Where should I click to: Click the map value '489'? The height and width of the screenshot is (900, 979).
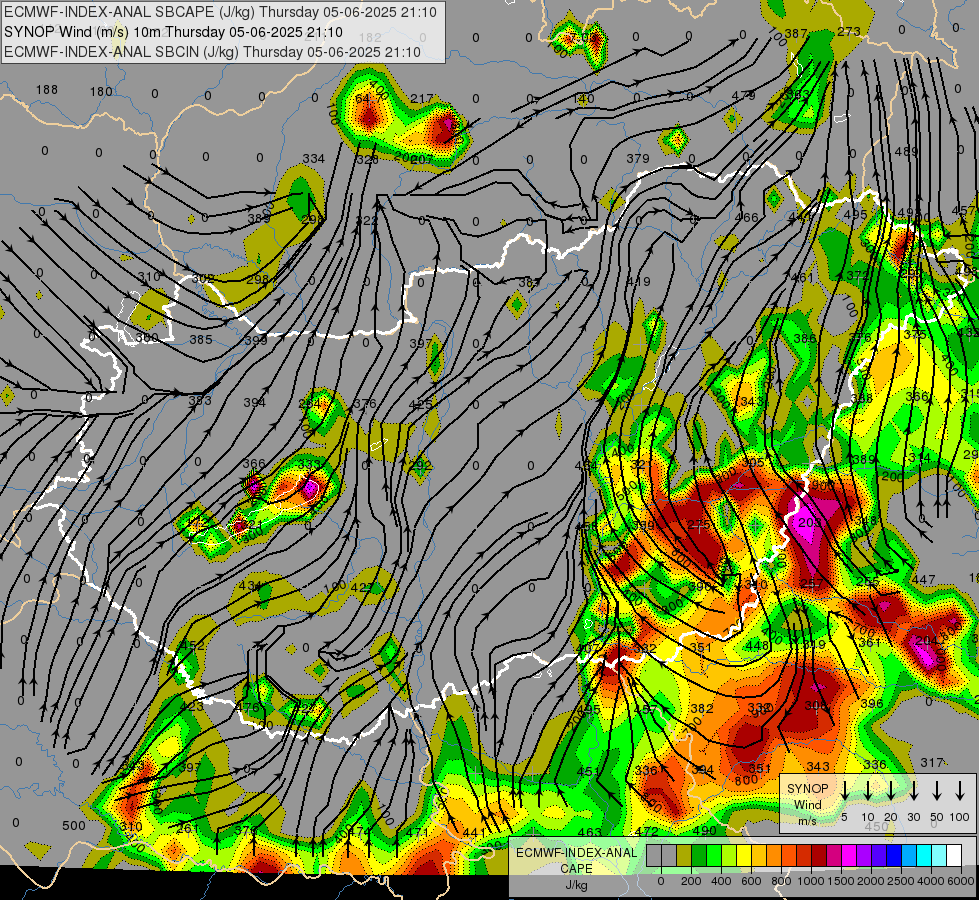pos(907,151)
